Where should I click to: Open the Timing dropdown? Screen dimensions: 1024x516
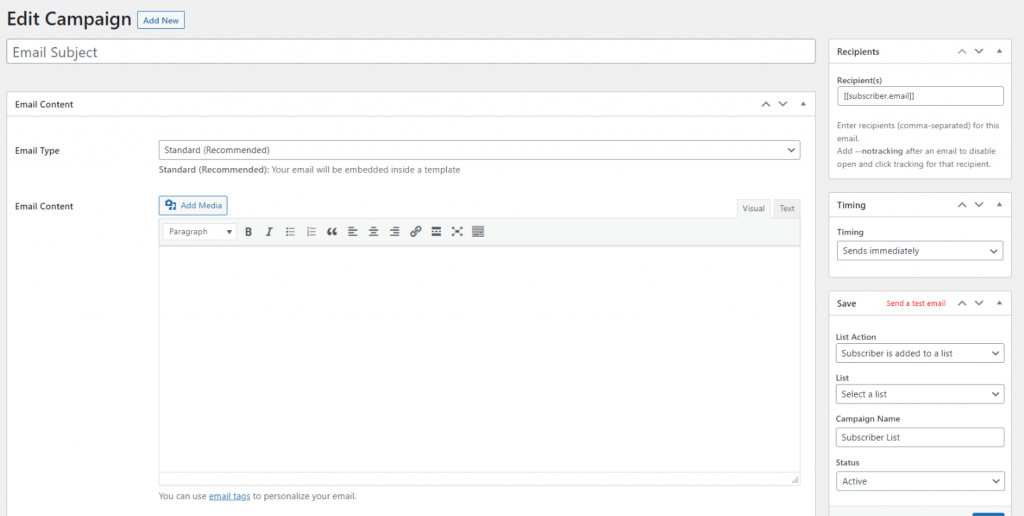[x=920, y=251]
